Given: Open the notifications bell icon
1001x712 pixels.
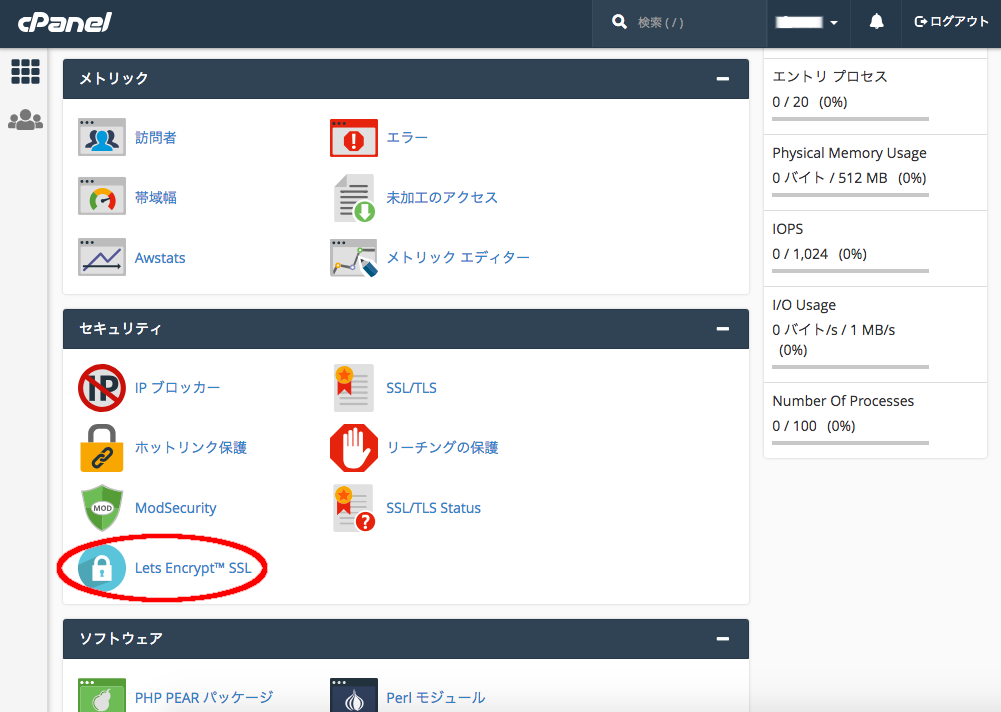Looking at the screenshot, I should (876, 22).
